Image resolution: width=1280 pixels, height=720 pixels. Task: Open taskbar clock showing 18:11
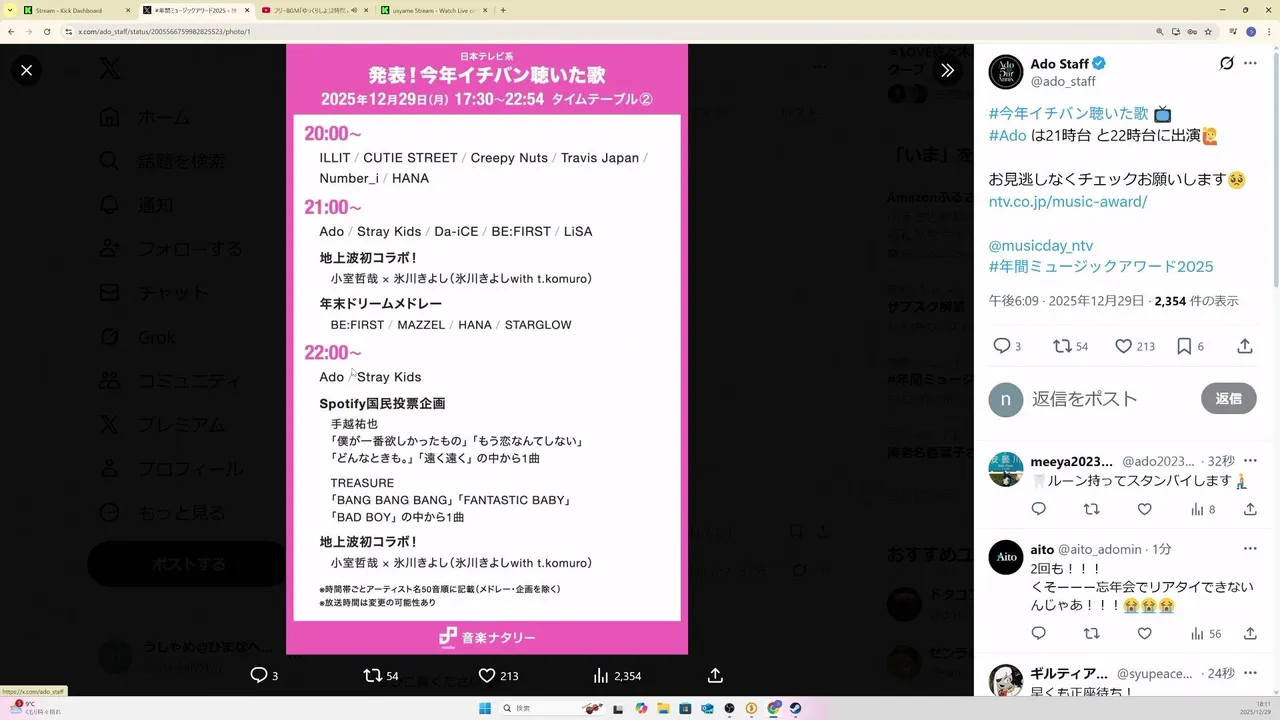pos(1254,708)
